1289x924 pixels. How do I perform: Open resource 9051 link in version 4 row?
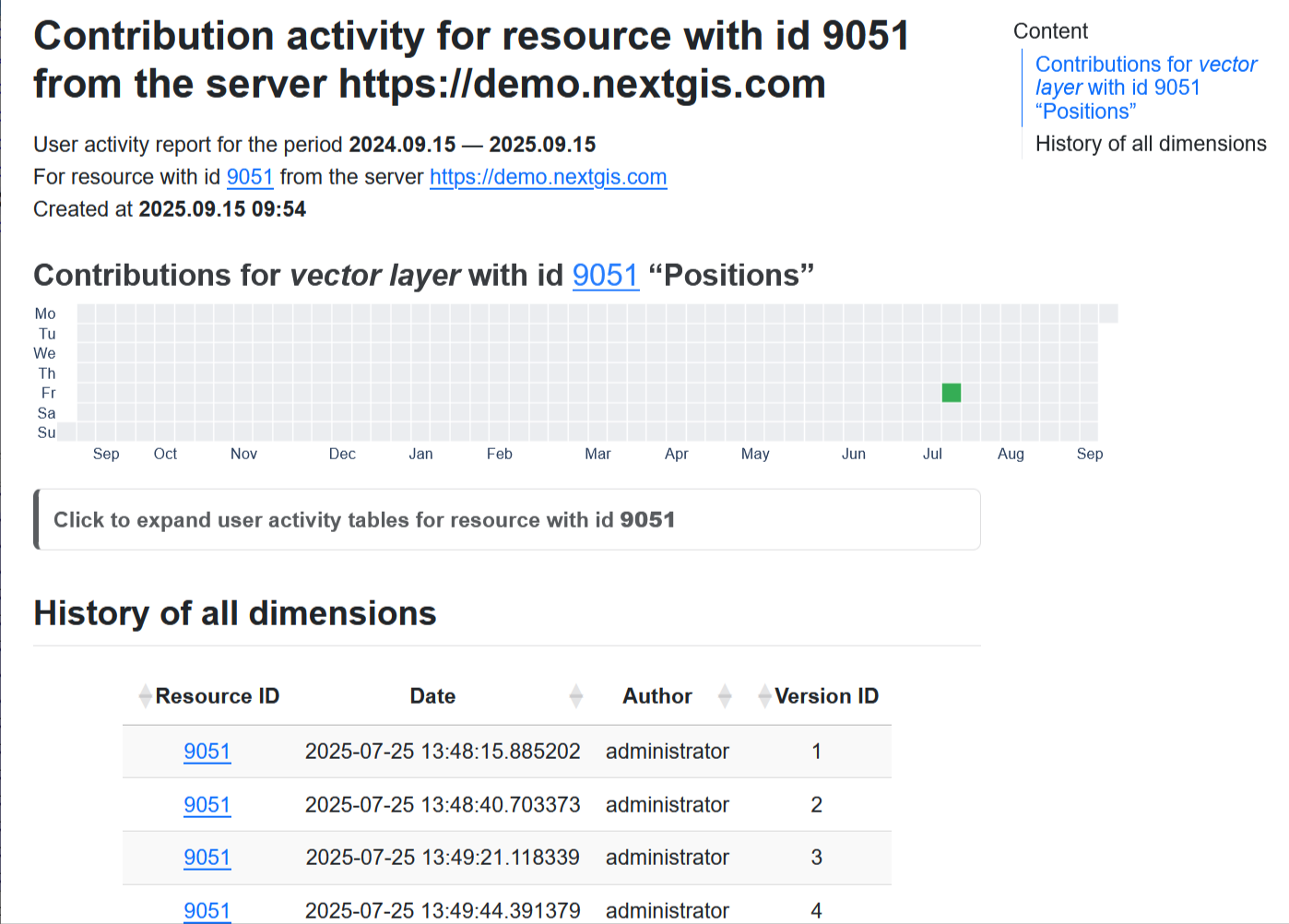[x=207, y=910]
